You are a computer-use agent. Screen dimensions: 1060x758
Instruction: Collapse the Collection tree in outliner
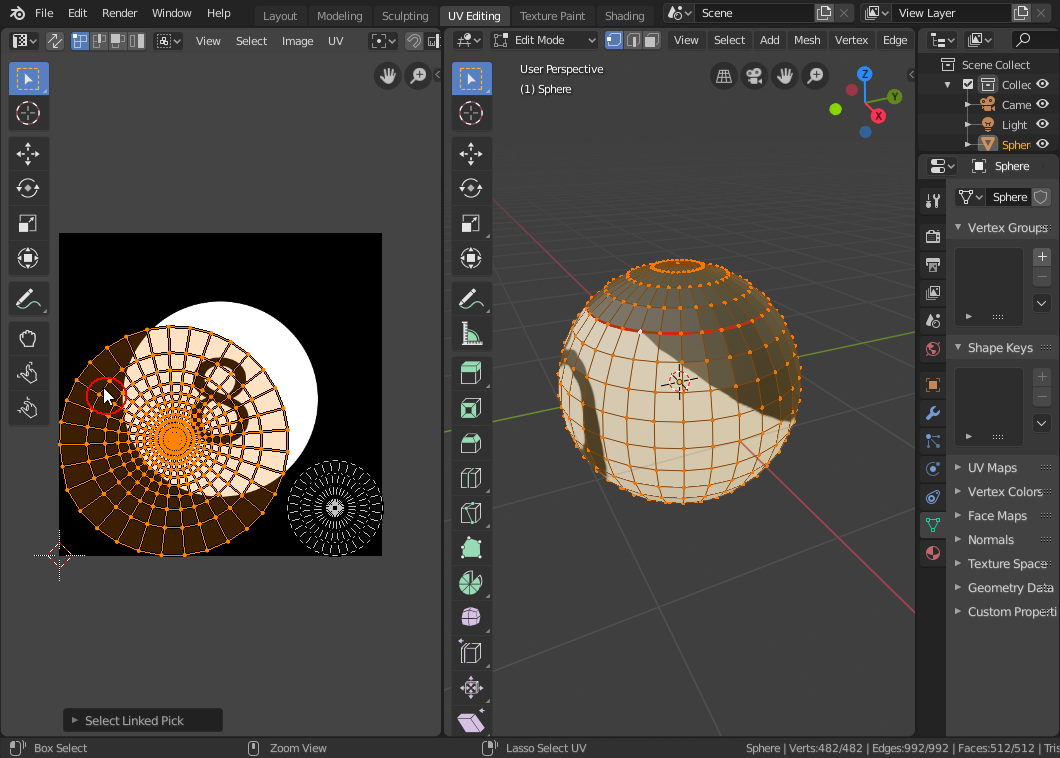(x=948, y=85)
